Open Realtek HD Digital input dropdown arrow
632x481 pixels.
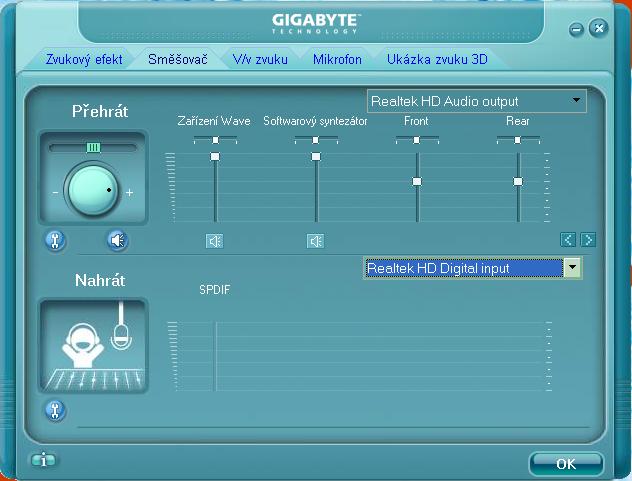[x=572, y=268]
